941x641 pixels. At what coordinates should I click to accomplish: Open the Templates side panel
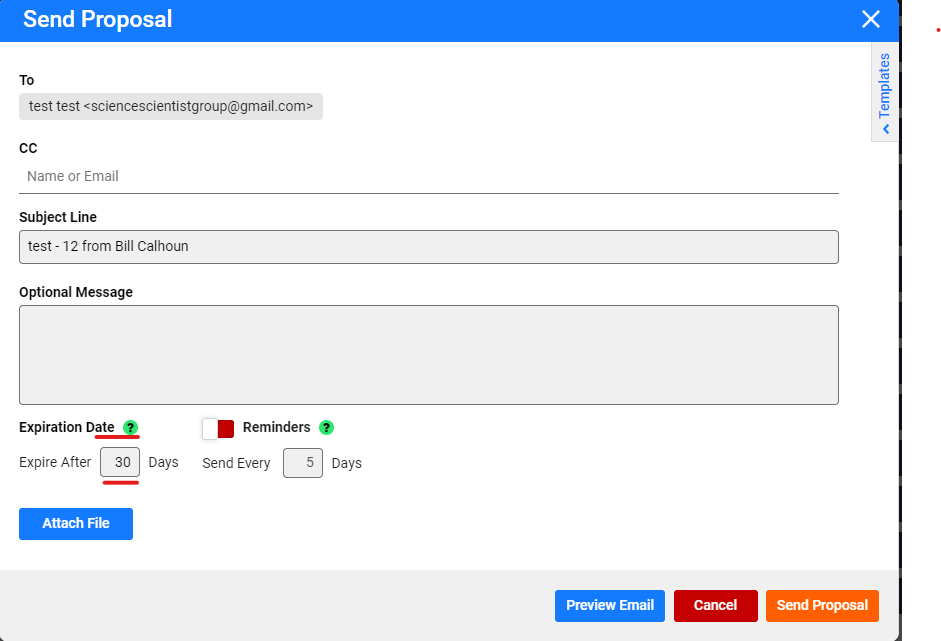[885, 92]
